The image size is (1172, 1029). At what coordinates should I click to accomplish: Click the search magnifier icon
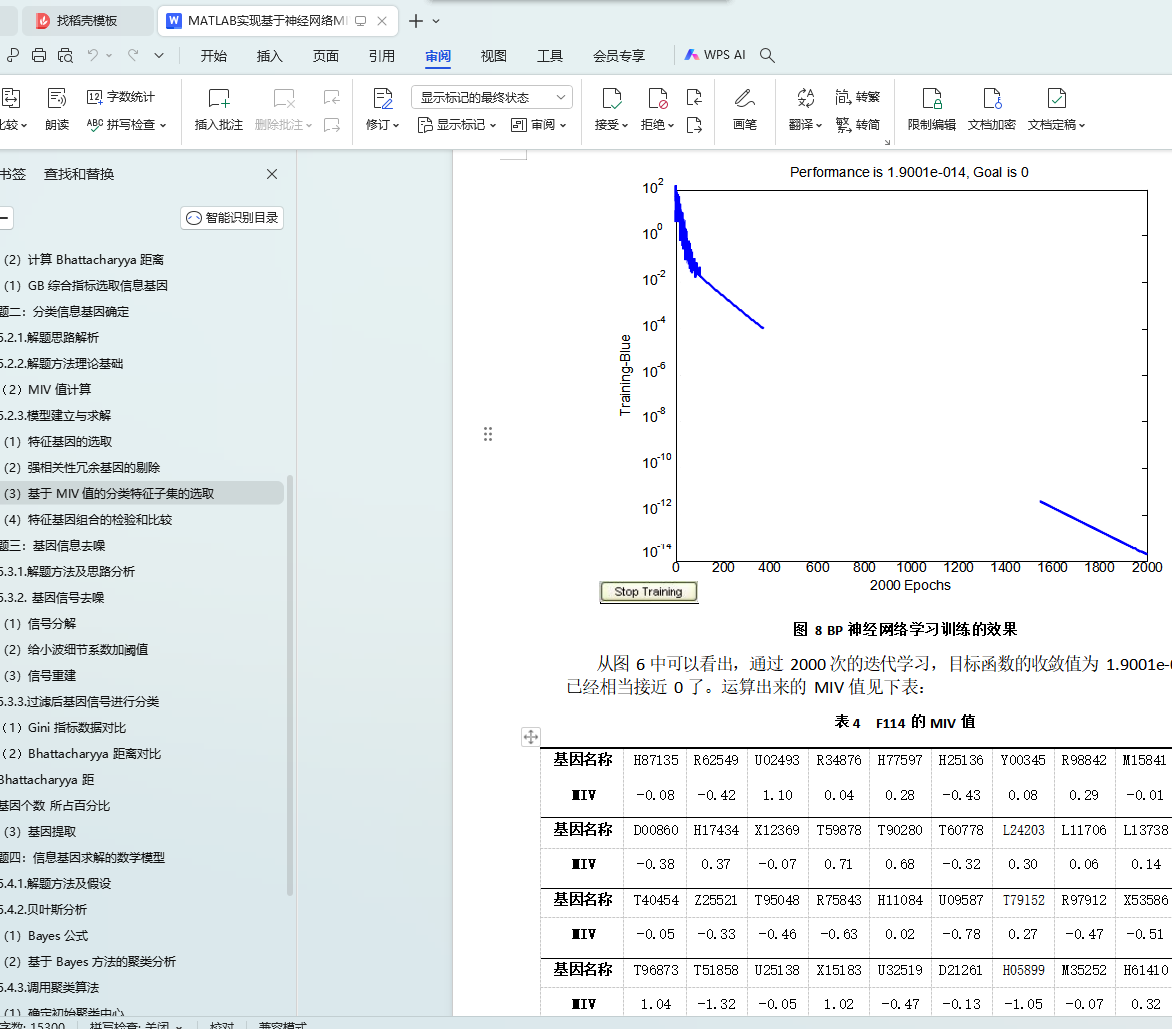(767, 55)
